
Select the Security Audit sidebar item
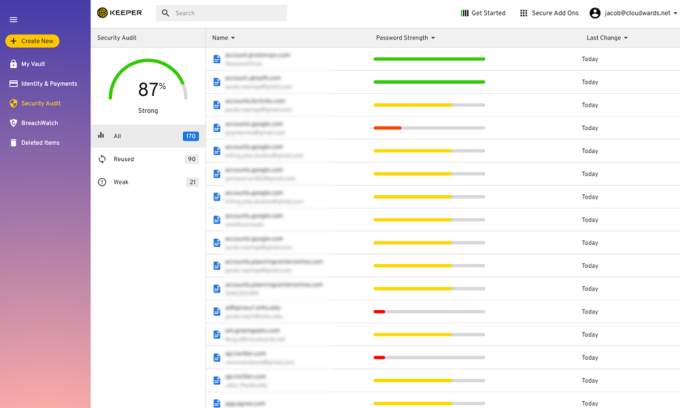[x=43, y=103]
